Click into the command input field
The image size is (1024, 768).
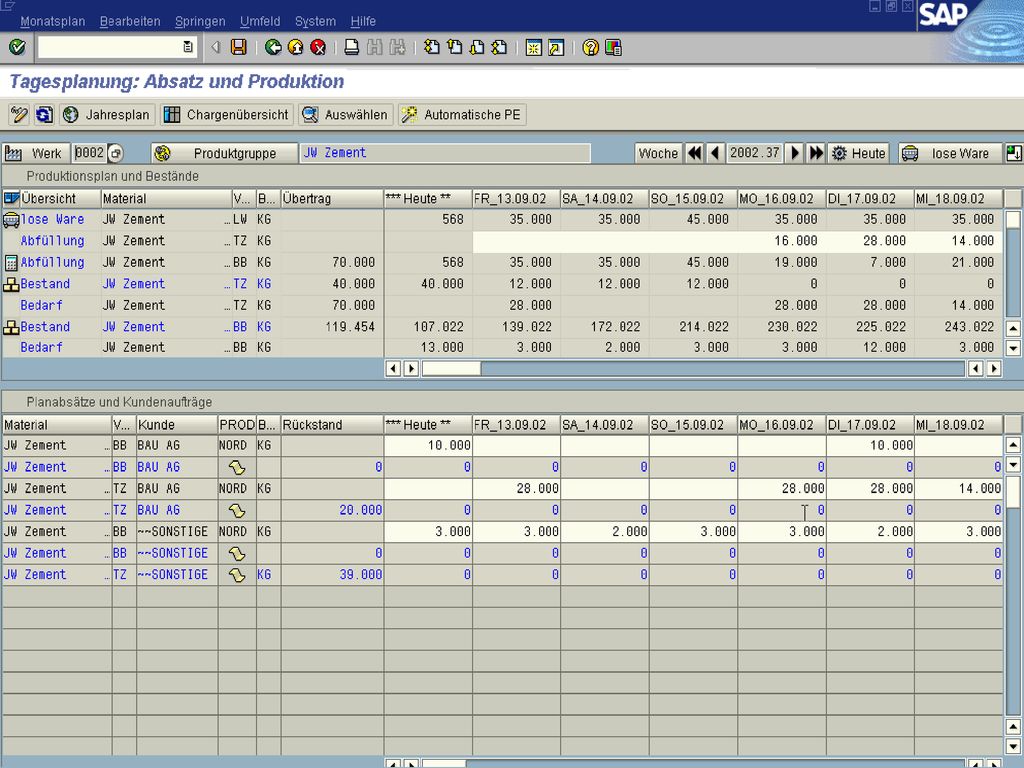coord(111,47)
